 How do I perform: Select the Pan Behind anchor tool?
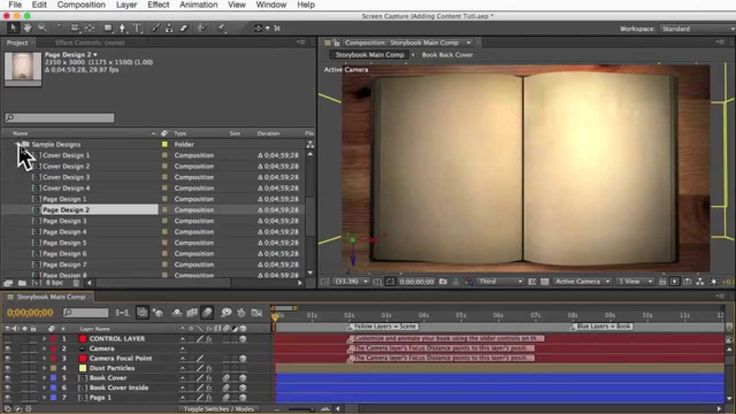(90, 28)
